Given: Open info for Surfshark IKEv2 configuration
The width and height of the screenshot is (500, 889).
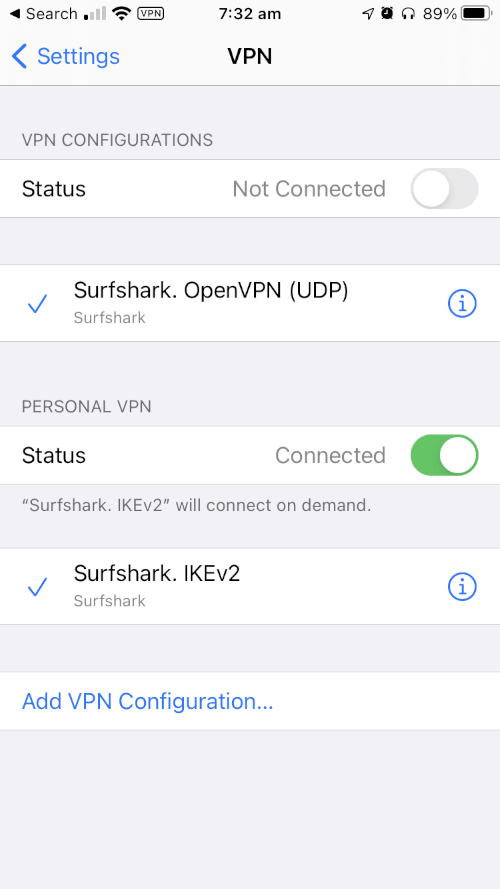Looking at the screenshot, I should (462, 587).
